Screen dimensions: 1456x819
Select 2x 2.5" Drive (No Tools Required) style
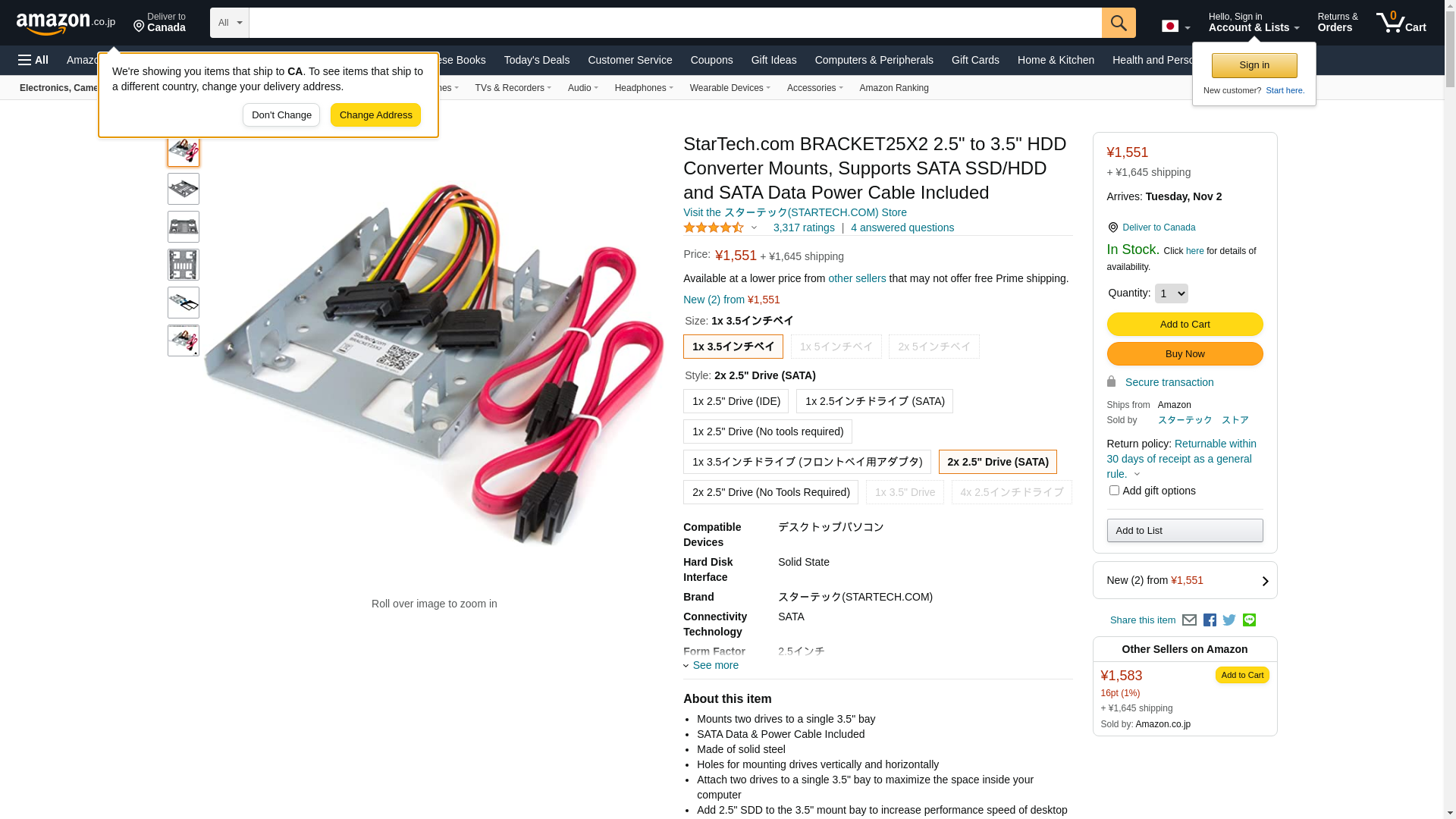click(x=770, y=492)
